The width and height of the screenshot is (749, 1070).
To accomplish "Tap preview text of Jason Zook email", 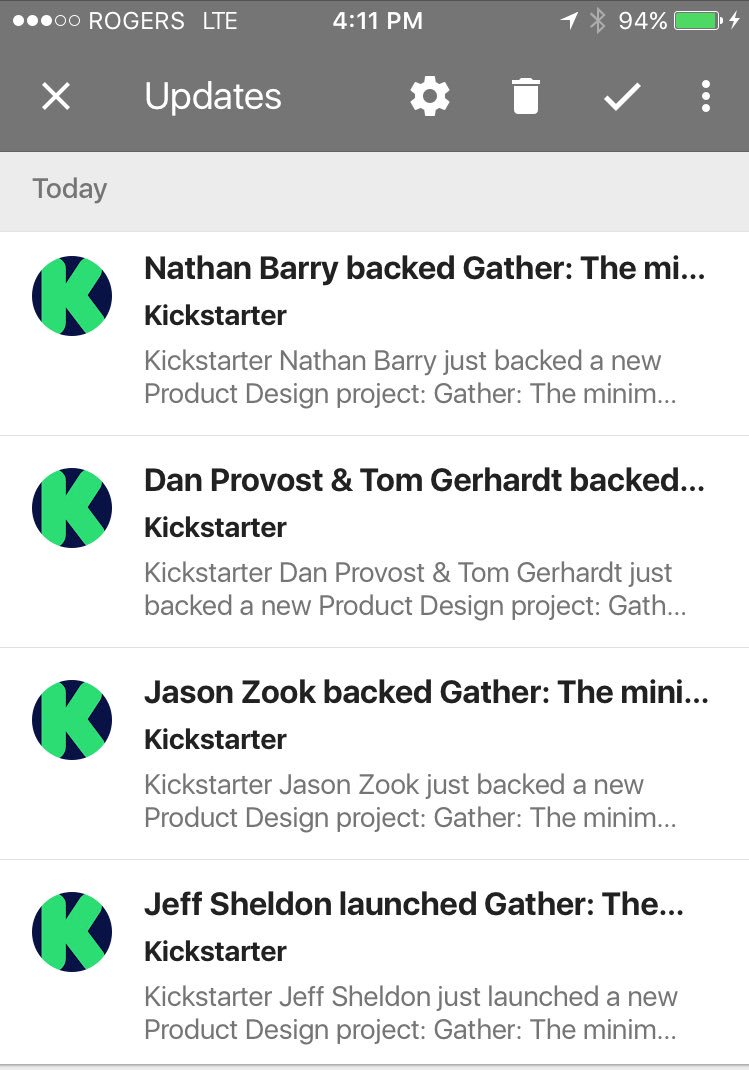I will click(x=410, y=801).
